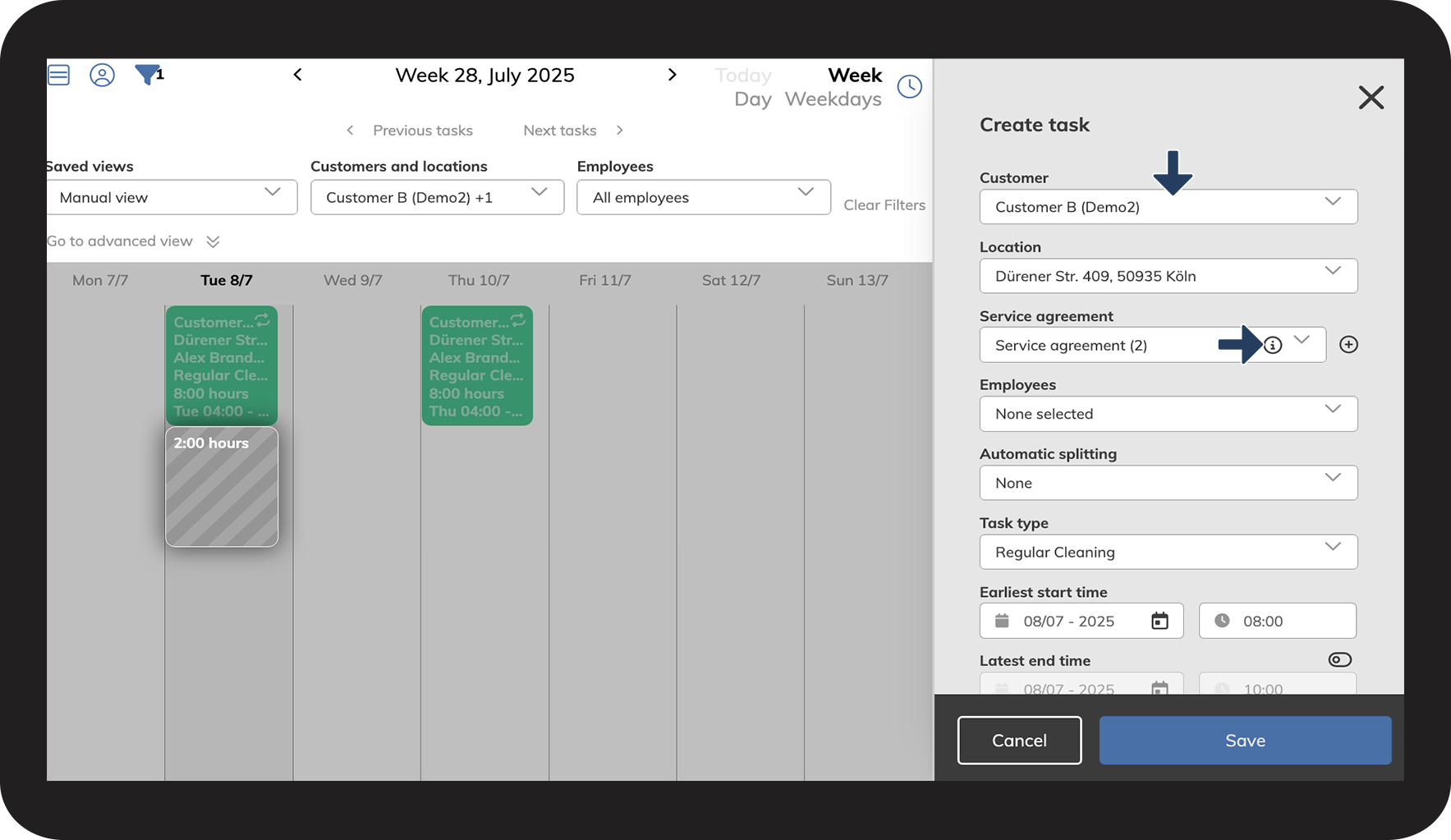This screenshot has height=840, width=1451.
Task: Click the Fri 11/7 column header
Action: point(605,281)
